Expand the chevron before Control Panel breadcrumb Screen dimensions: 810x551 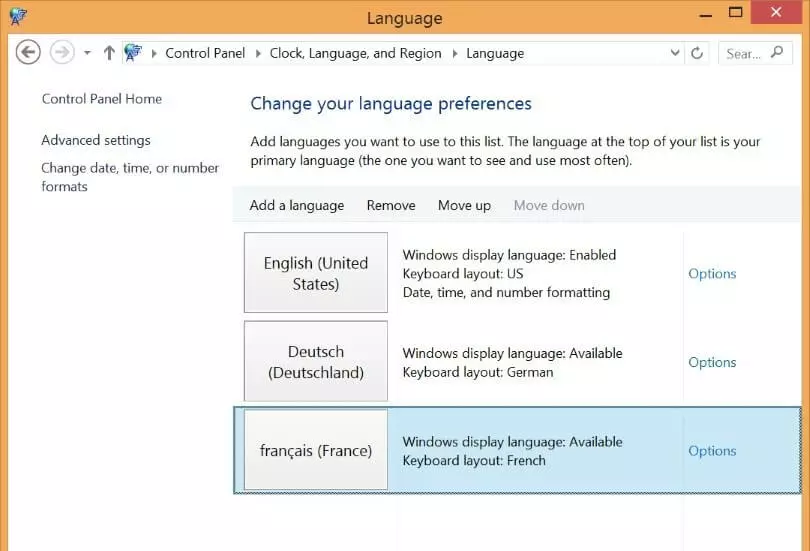tap(154, 53)
